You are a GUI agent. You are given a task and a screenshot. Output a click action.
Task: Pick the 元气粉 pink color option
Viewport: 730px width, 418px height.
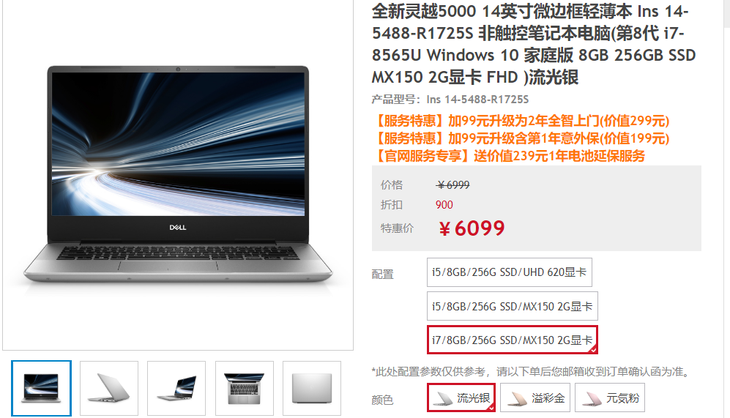tap(610, 398)
